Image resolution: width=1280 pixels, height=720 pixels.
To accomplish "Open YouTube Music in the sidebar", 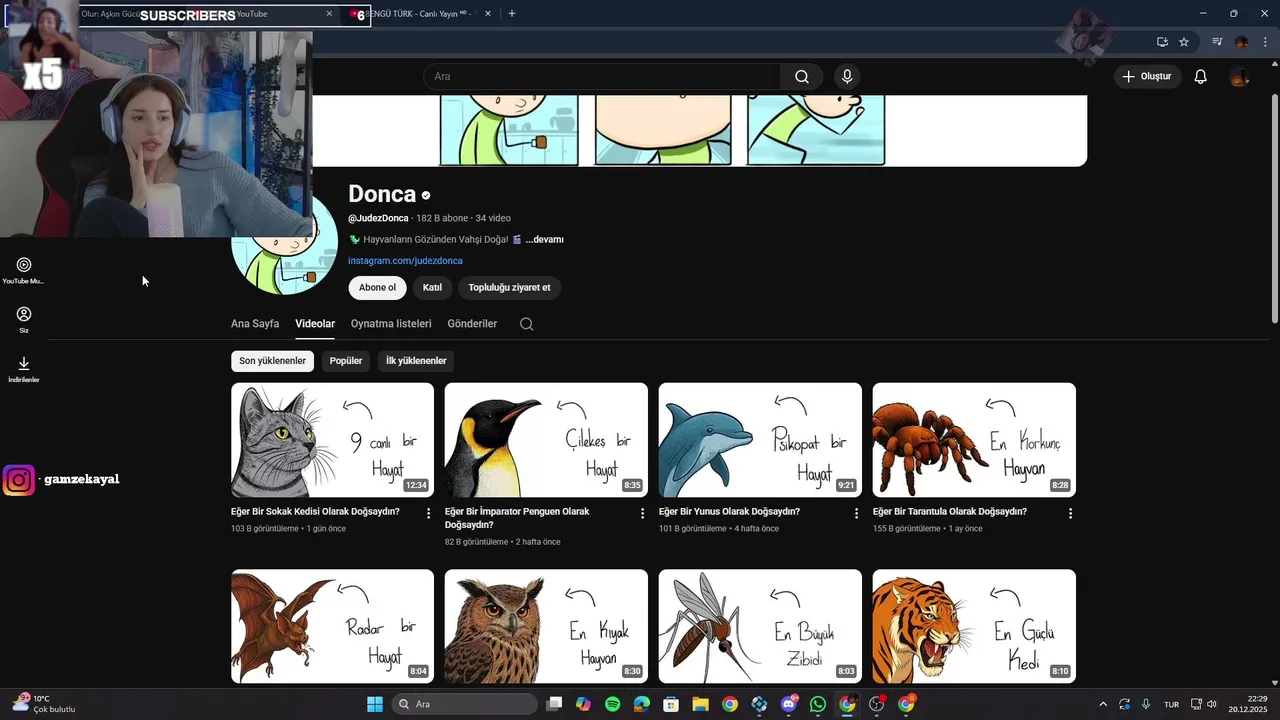I will pos(23,270).
